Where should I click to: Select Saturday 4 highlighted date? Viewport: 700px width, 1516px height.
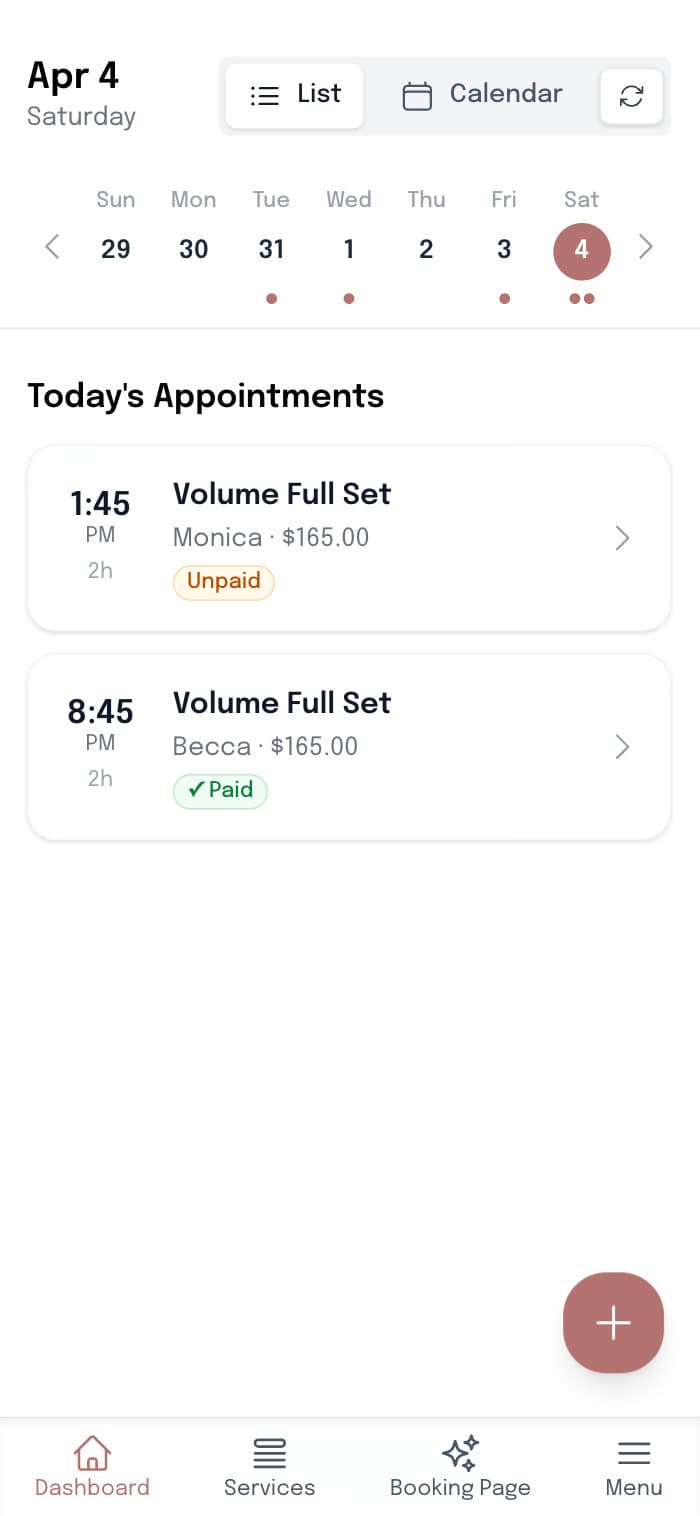point(581,249)
